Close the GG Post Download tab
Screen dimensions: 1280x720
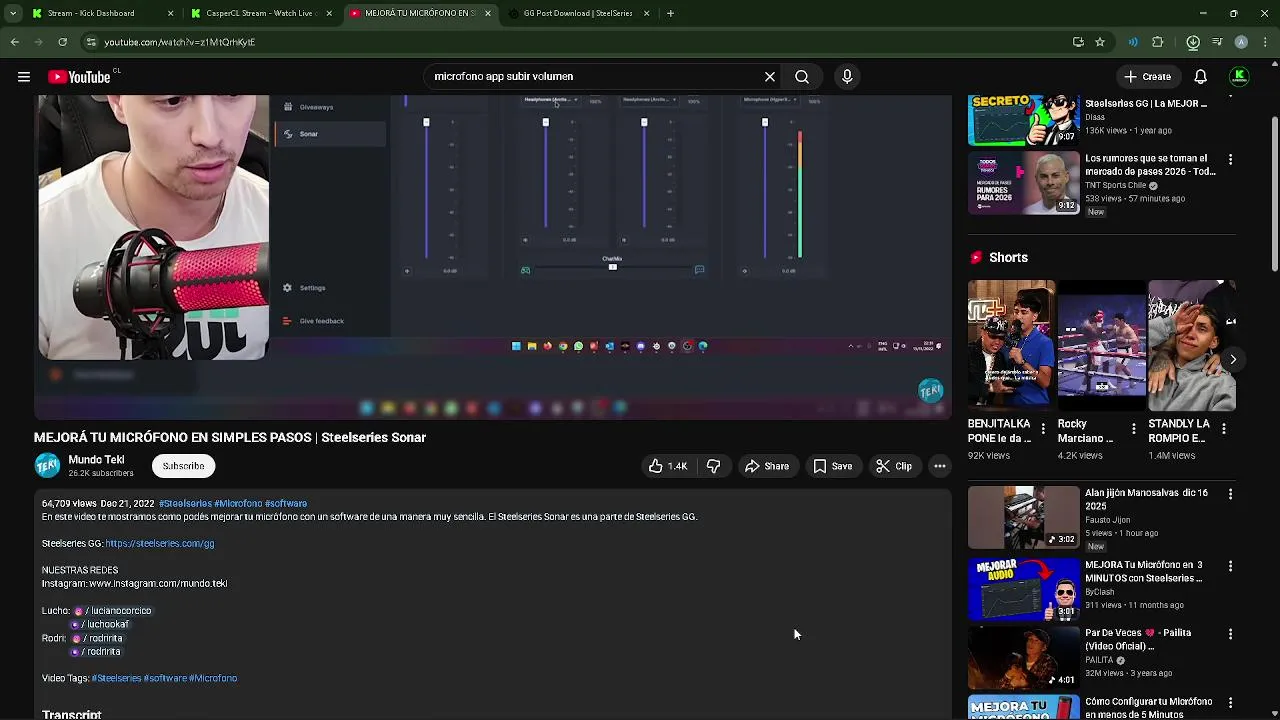click(646, 13)
